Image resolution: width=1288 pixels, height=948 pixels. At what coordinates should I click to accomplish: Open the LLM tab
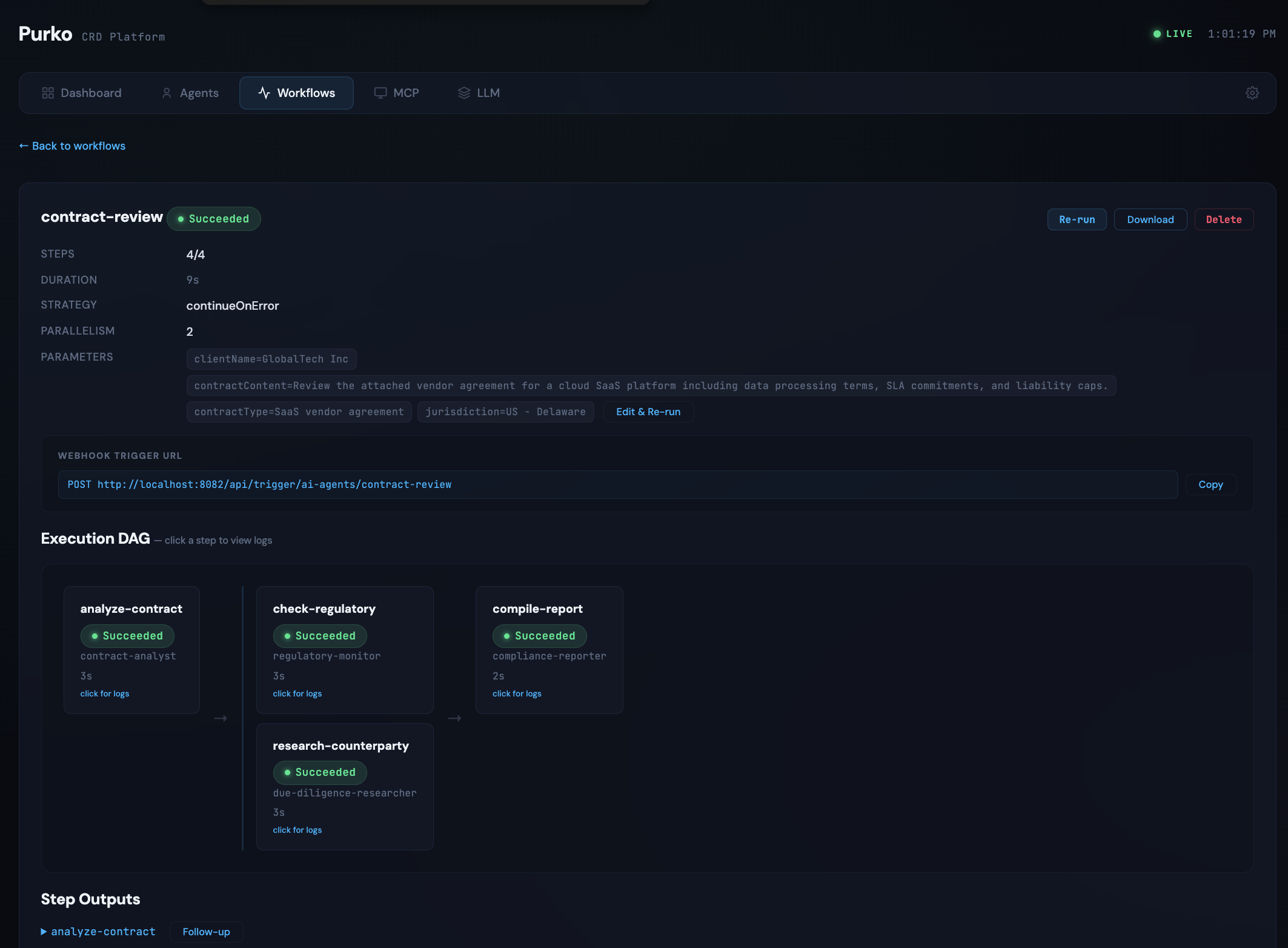(479, 93)
